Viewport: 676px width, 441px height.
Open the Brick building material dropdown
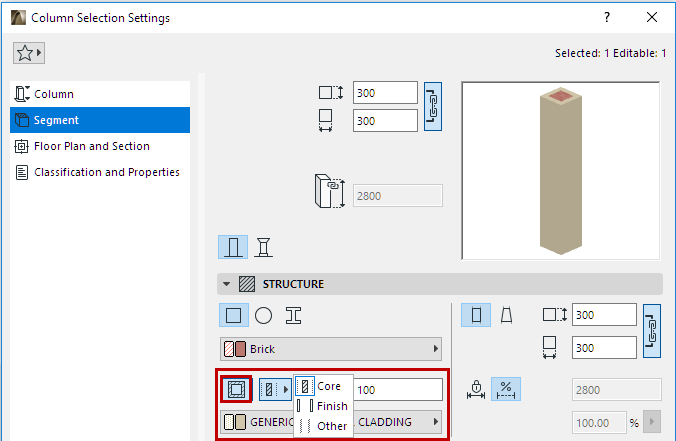pos(331,349)
